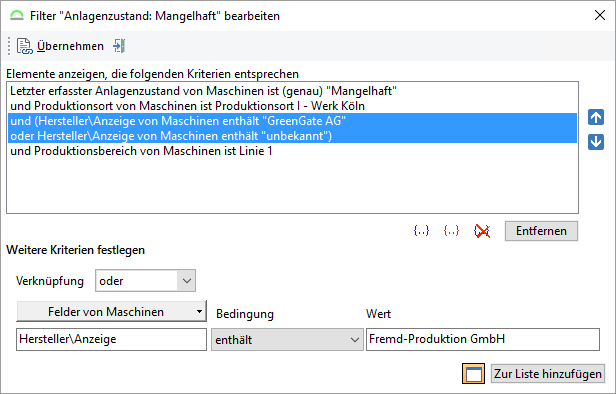
Task: Select 'und Produktionsbereich ... Linie 1' row
Action: (292, 151)
